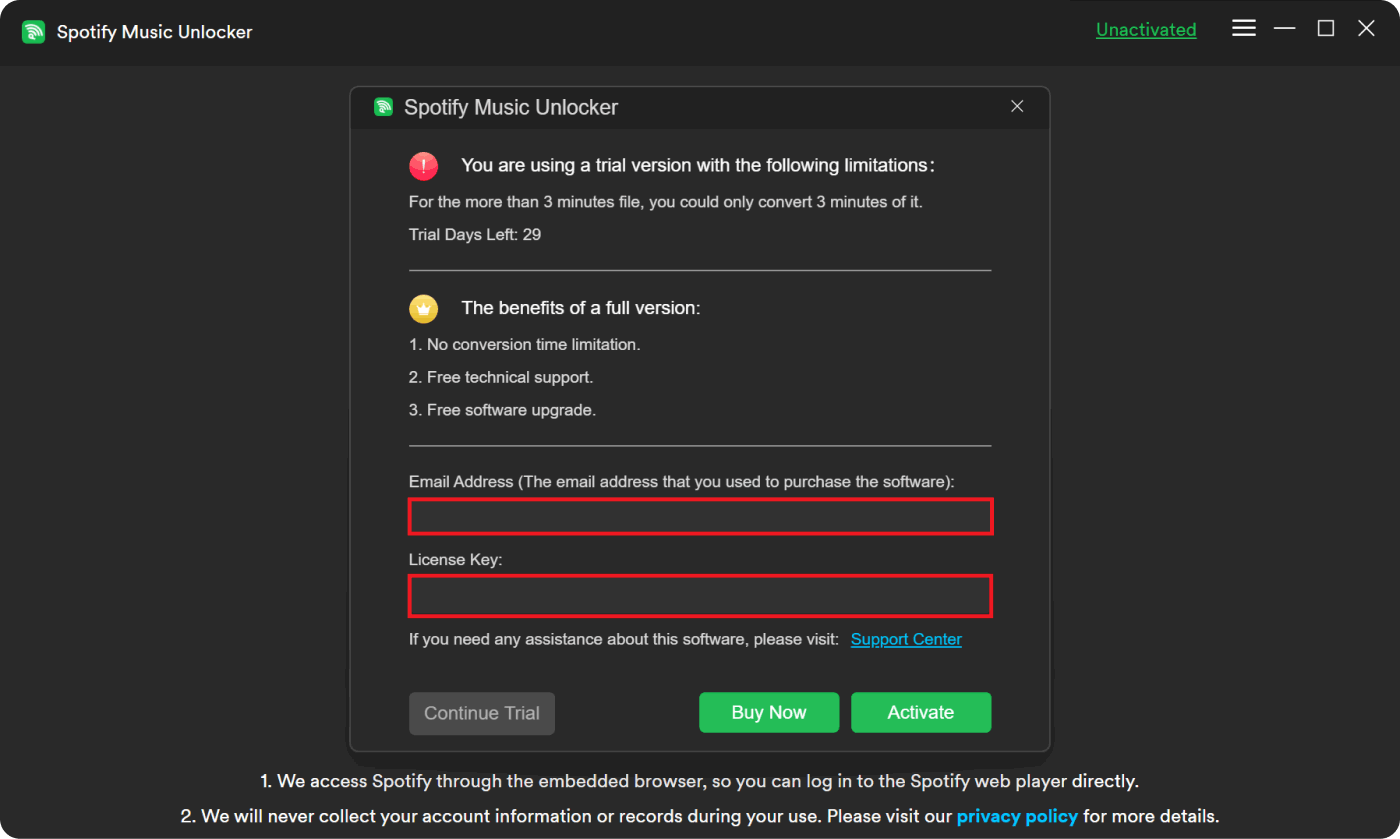
Task: Click the '3 minutes file' limitation text
Action: pyautogui.click(x=666, y=202)
